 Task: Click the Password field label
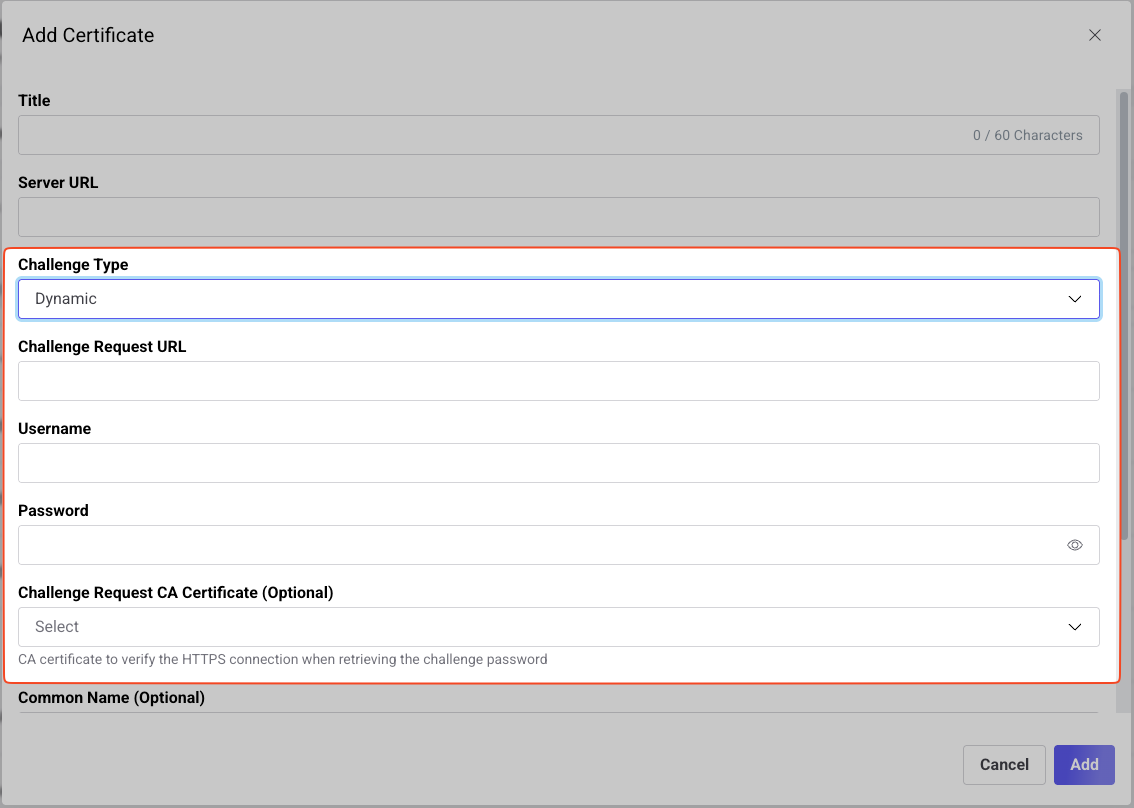coord(53,511)
